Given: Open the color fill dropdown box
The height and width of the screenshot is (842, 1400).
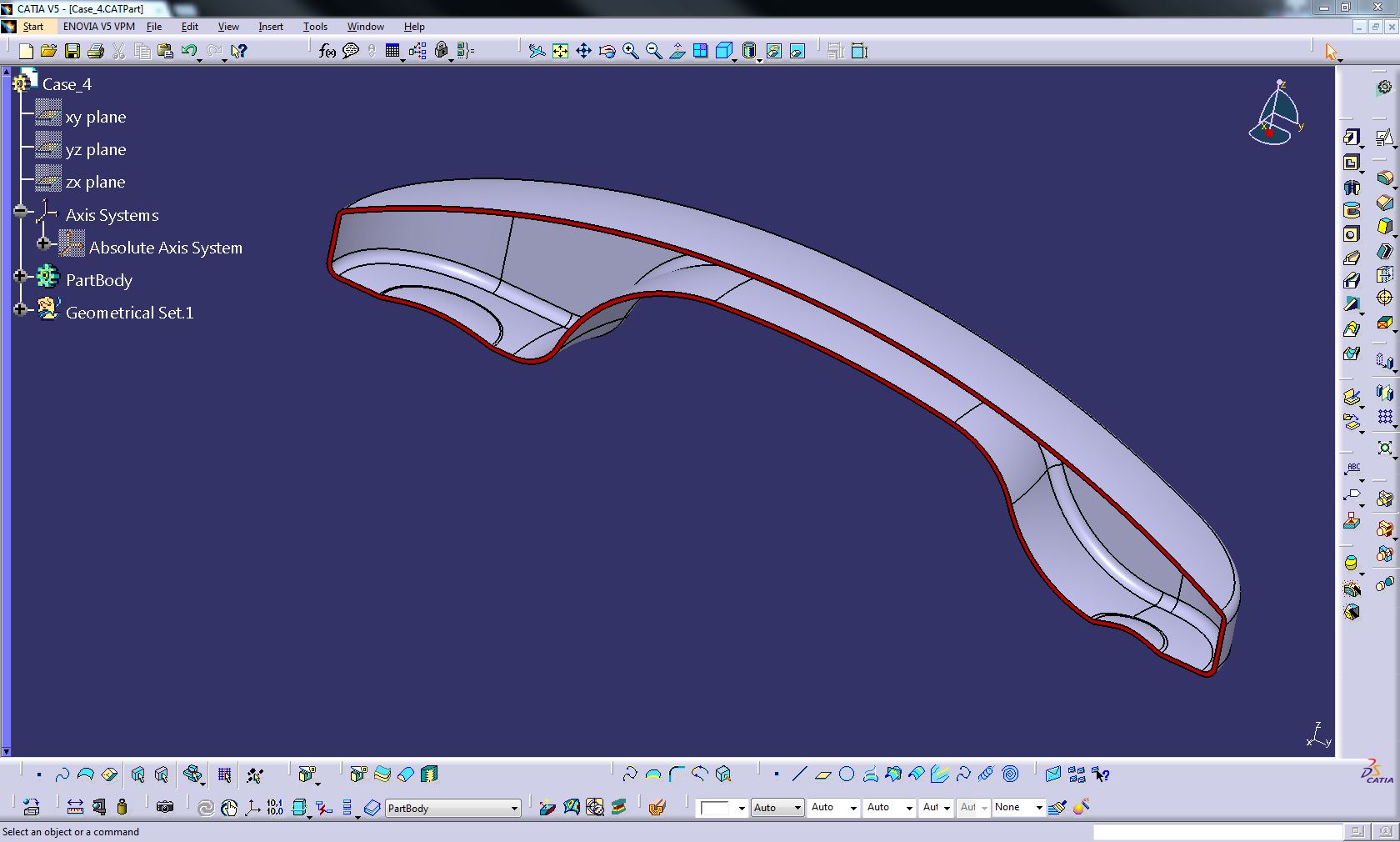Looking at the screenshot, I should coord(722,807).
